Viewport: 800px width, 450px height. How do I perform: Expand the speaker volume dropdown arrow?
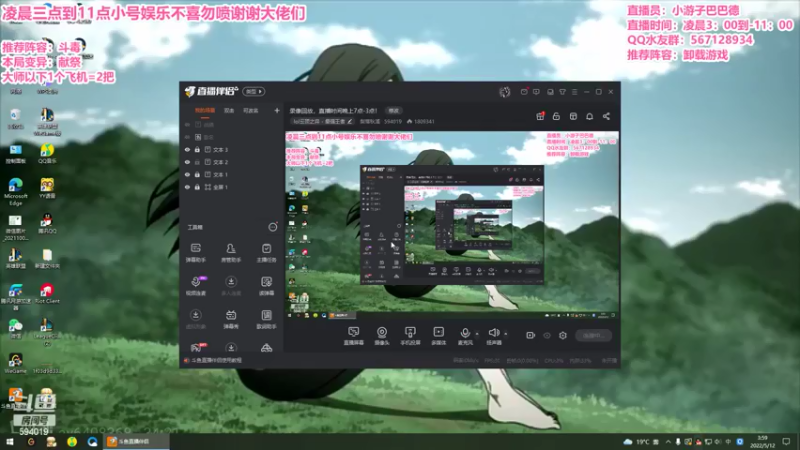pyautogui.click(x=506, y=334)
